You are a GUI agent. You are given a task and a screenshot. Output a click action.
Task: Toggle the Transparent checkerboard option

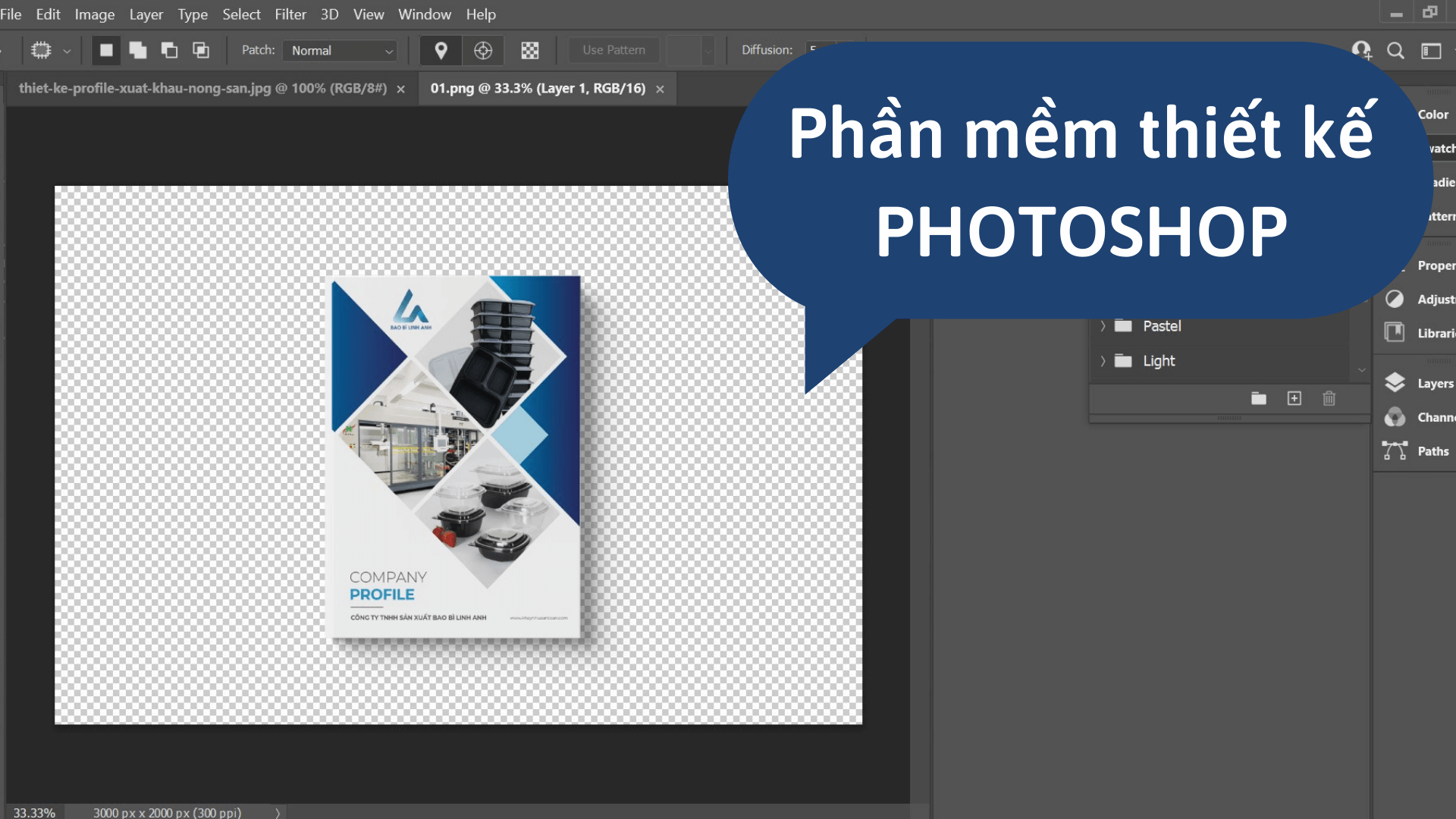point(530,50)
